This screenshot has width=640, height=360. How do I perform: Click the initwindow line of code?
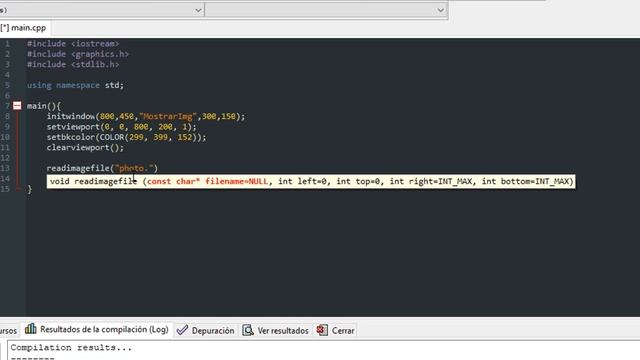[146, 116]
